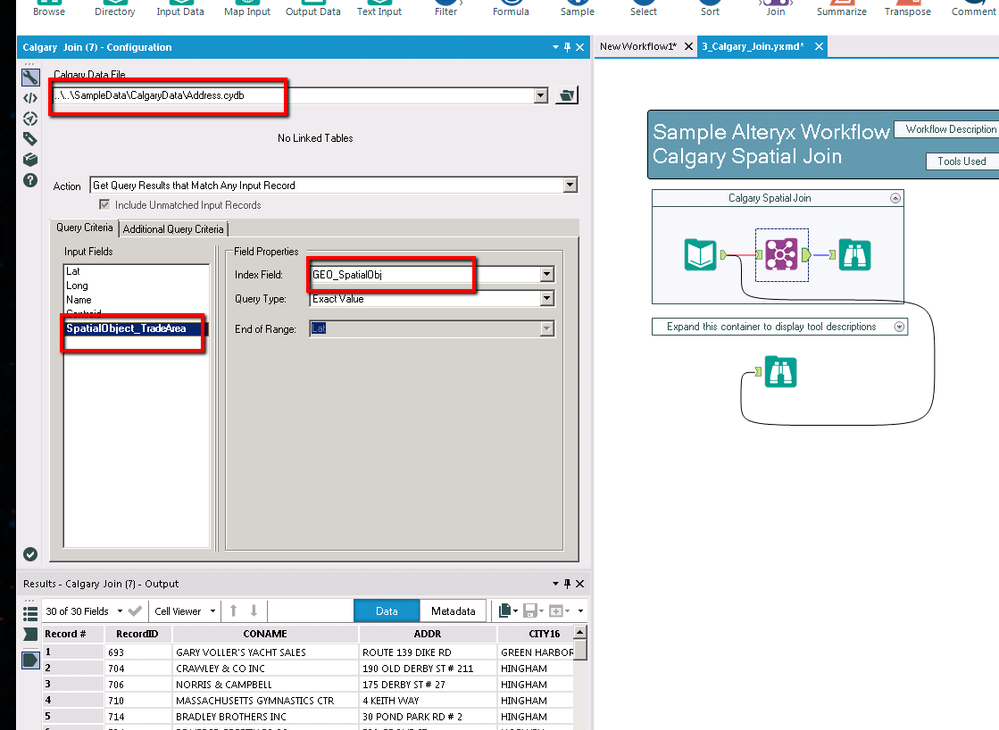Close the 3_Calgary_Join.yxmd tab
The height and width of the screenshot is (730, 999).
tap(819, 47)
